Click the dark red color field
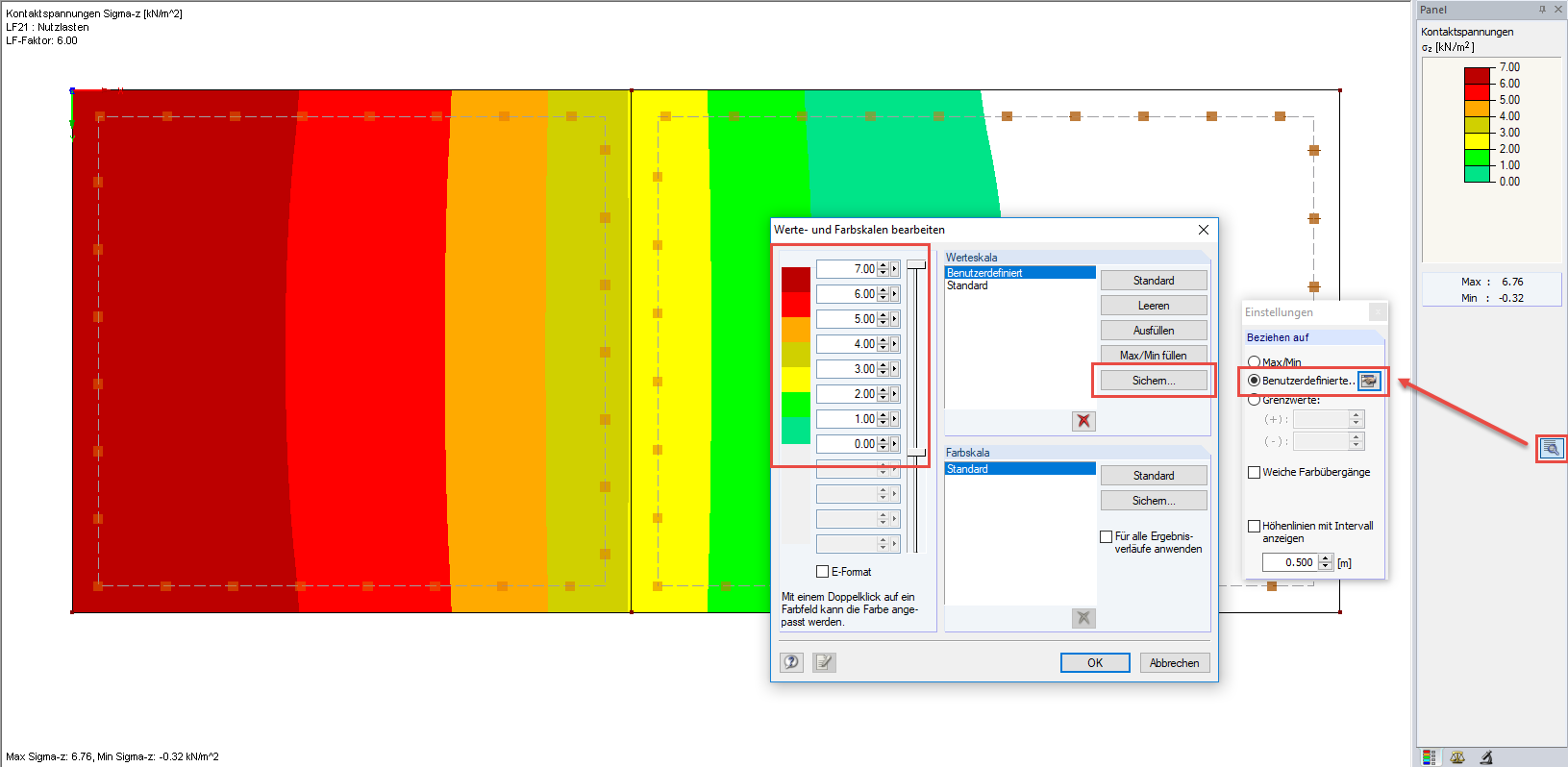This screenshot has width=1568, height=767. coord(796,280)
